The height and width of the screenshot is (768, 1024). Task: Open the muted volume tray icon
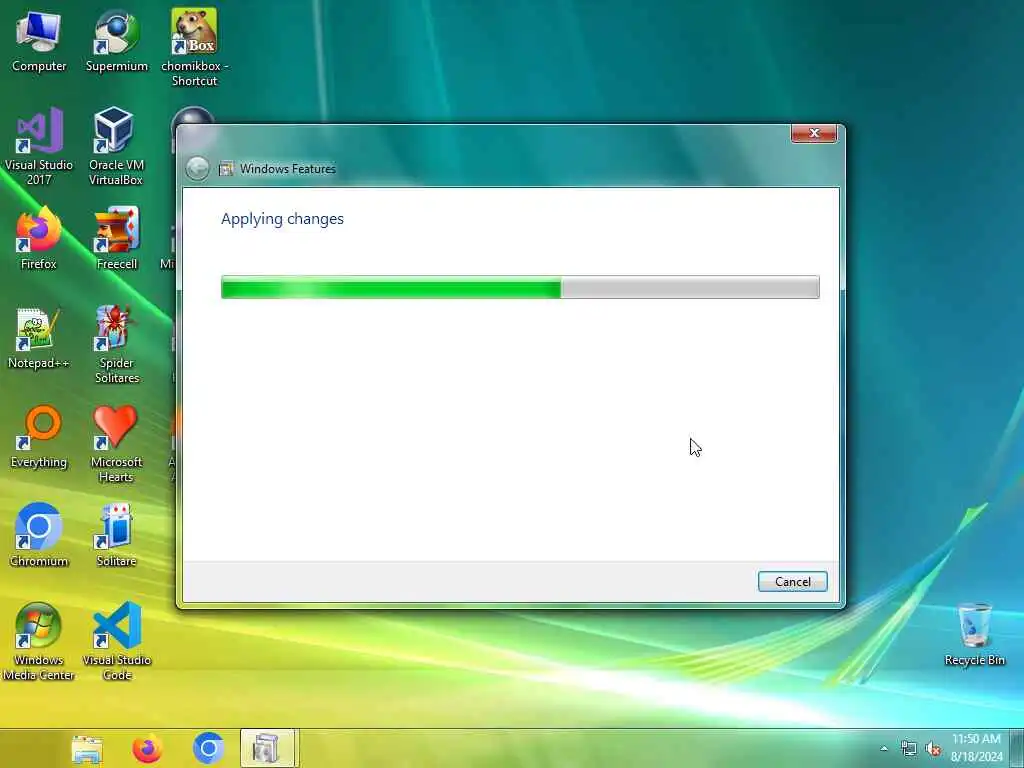click(x=933, y=748)
